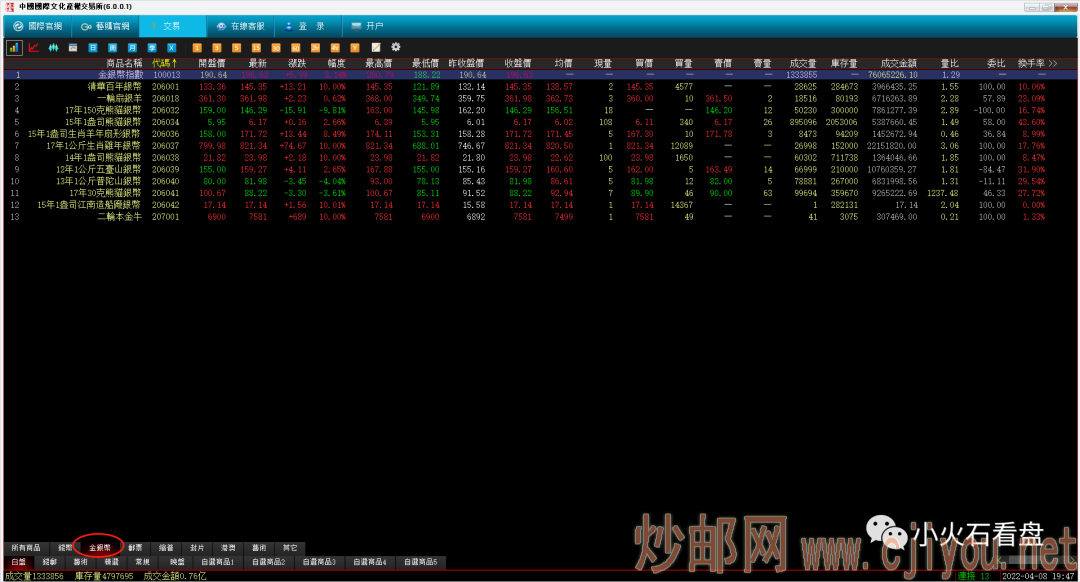The width and height of the screenshot is (1080, 582).
Task: Select the candlestick K-line chart icon
Action: click(53, 47)
